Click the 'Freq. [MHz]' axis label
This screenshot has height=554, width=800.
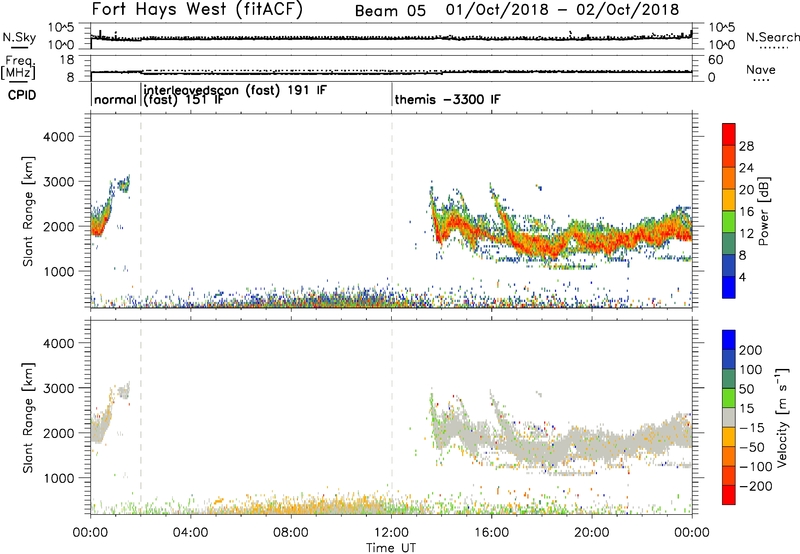click(x=19, y=67)
